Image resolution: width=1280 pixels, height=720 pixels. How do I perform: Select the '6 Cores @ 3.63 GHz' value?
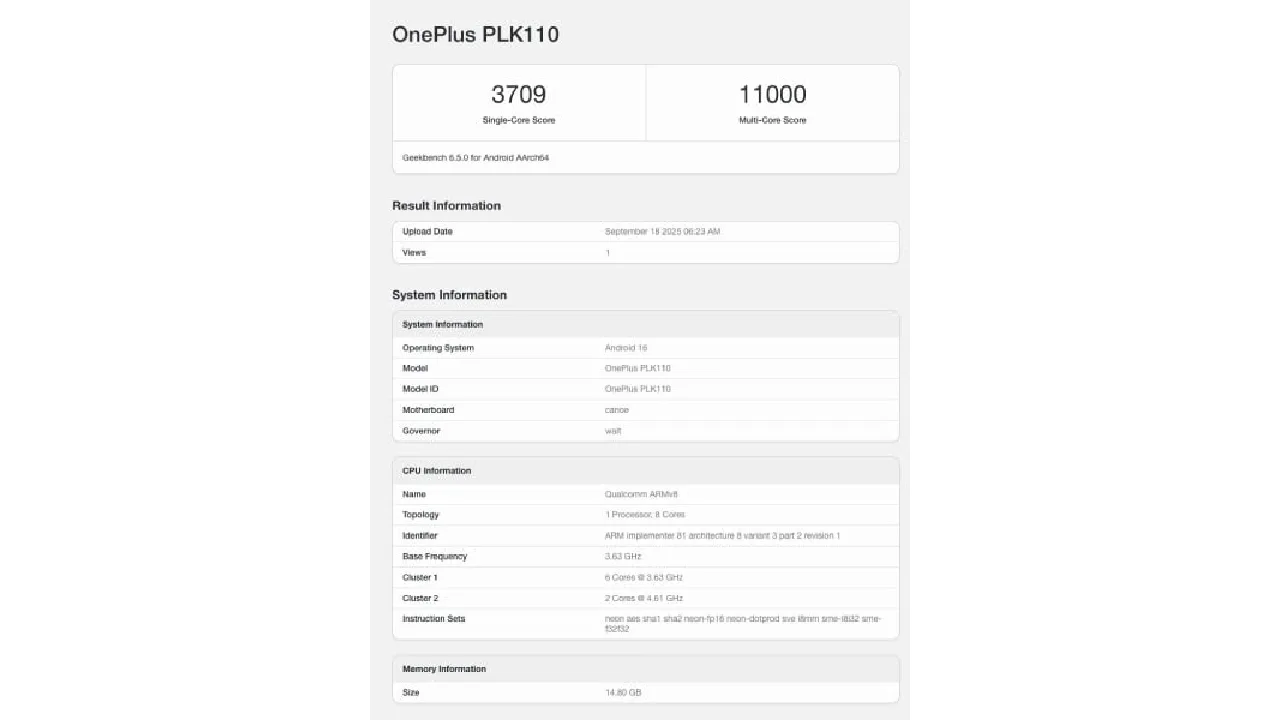(644, 578)
